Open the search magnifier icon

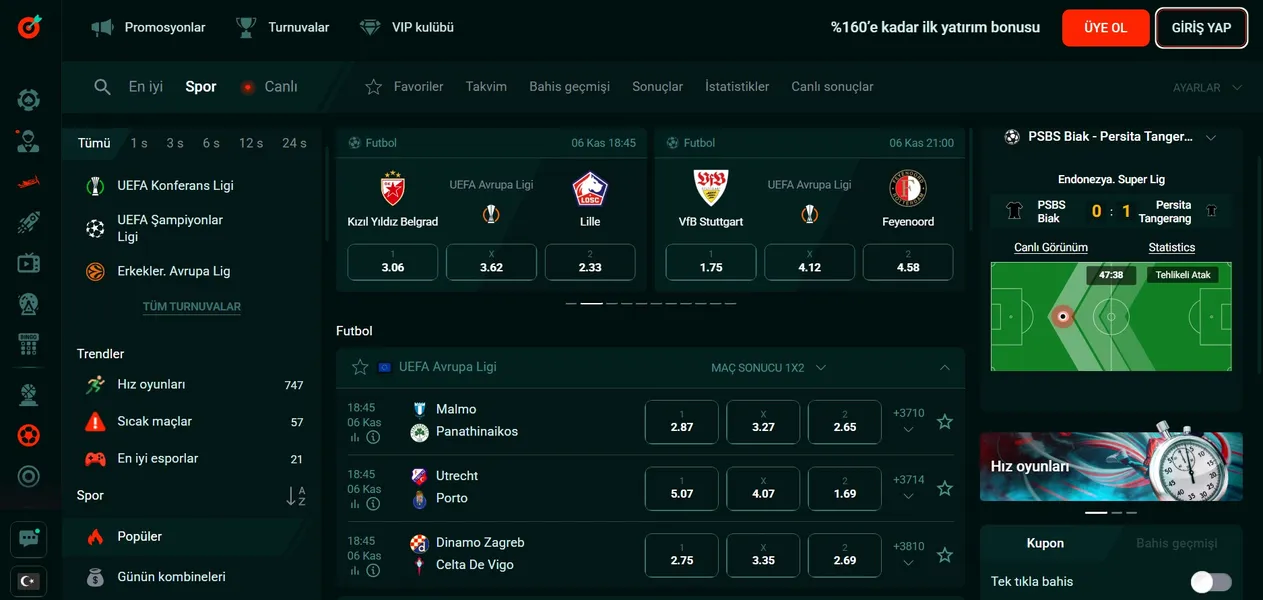coord(102,87)
